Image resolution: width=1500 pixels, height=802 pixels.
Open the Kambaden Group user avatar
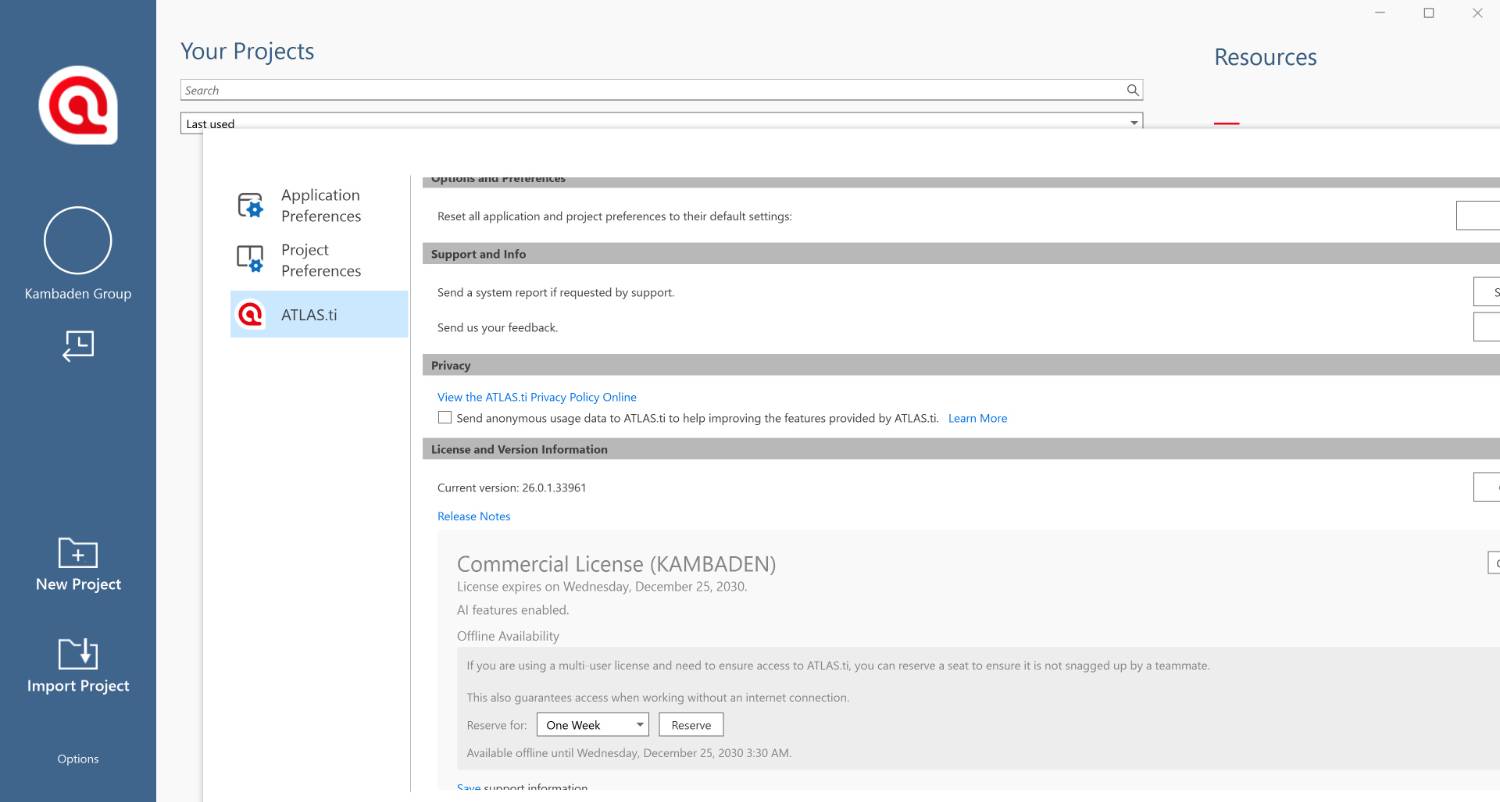pos(78,240)
